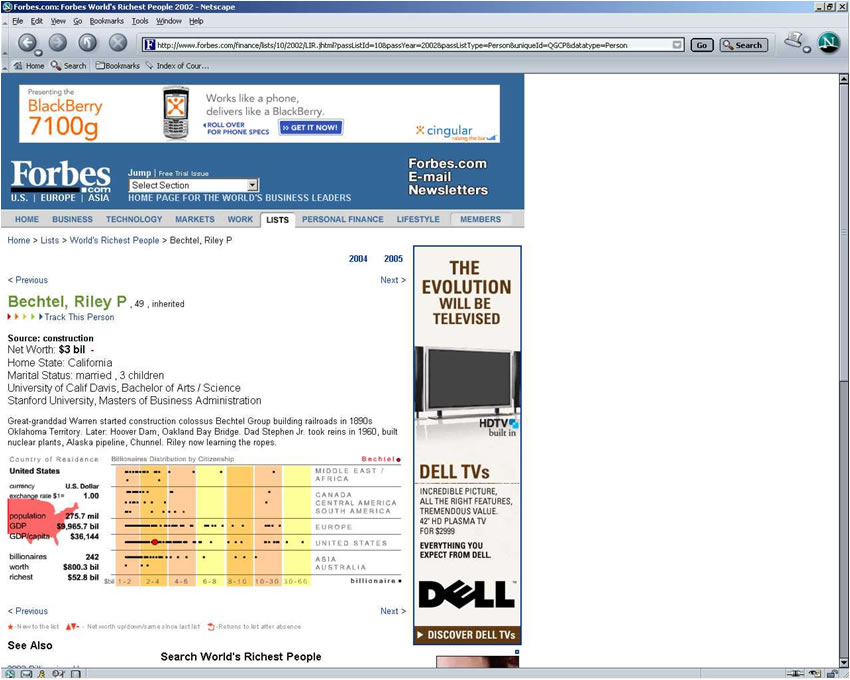850x680 pixels.
Task: Switch to the WORK tab
Action: tap(240, 220)
